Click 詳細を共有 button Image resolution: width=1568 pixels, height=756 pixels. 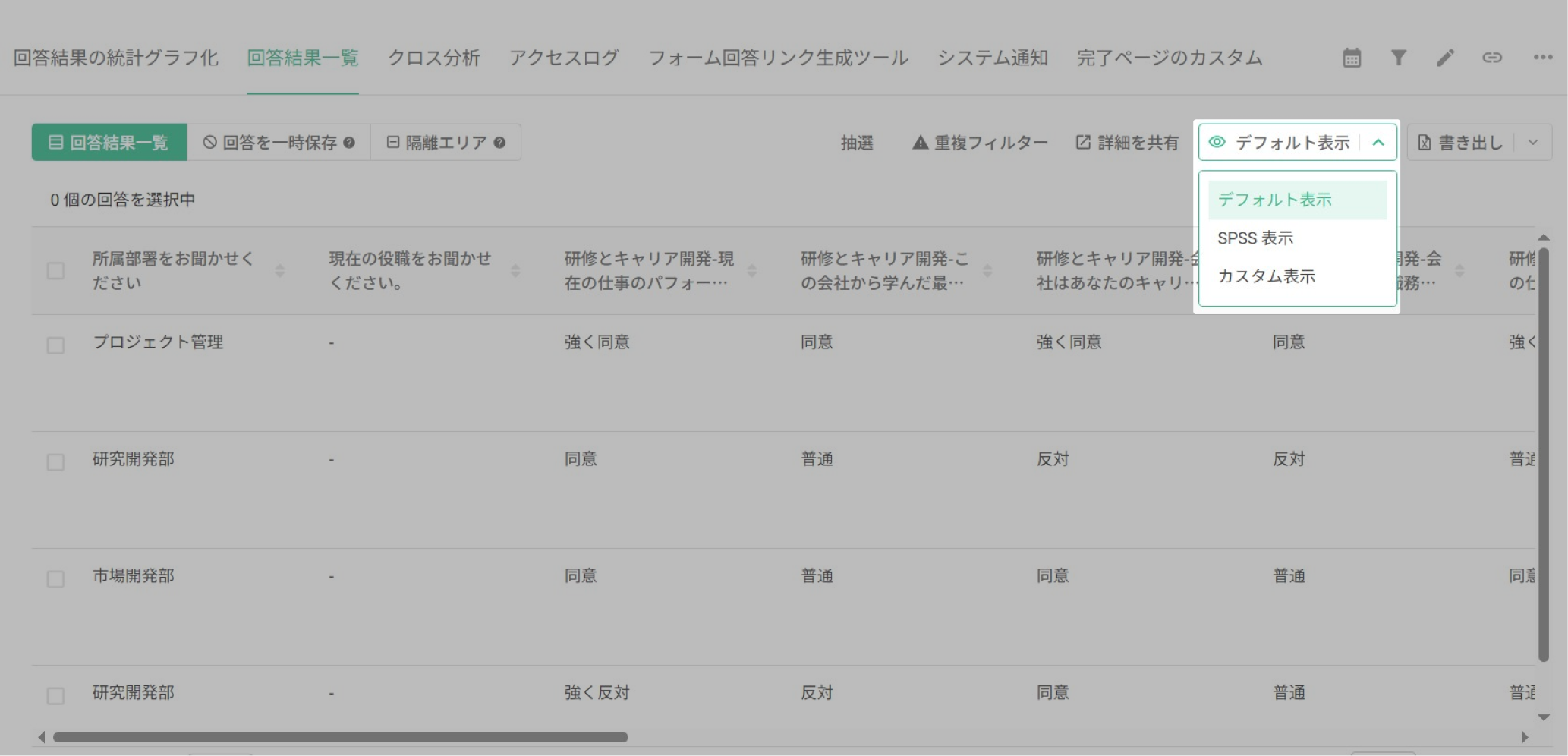click(x=1127, y=143)
